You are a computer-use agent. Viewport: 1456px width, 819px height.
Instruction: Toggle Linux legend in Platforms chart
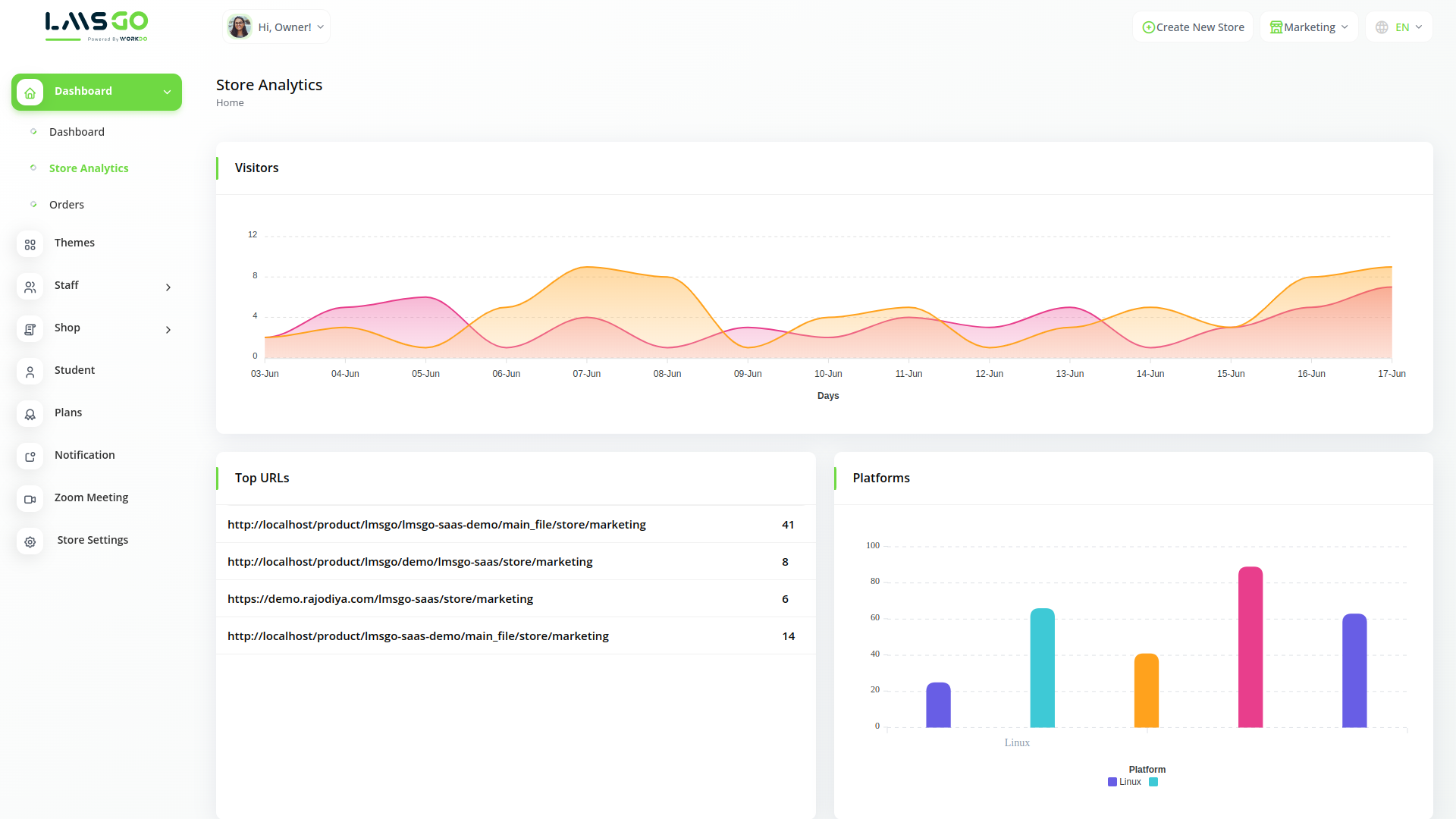[x=1125, y=782]
